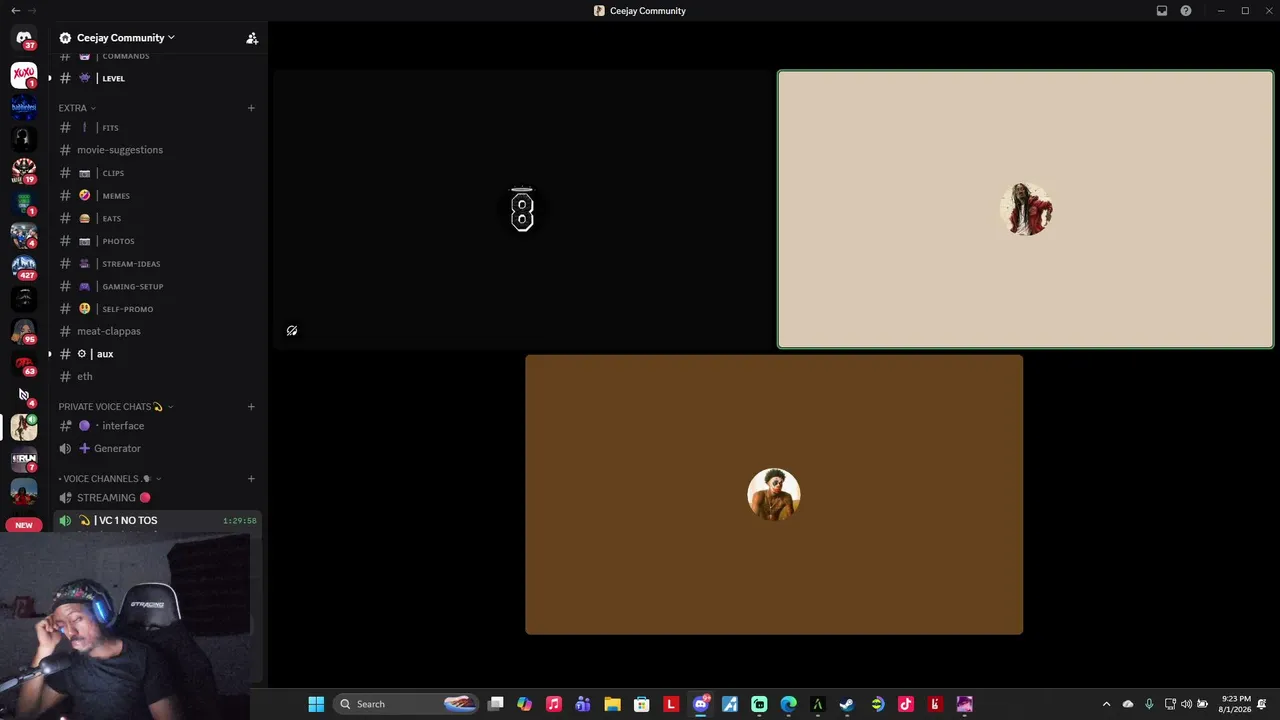This screenshot has height=720, width=1280.
Task: Open the GAMING-SETUP channel
Action: click(156, 286)
